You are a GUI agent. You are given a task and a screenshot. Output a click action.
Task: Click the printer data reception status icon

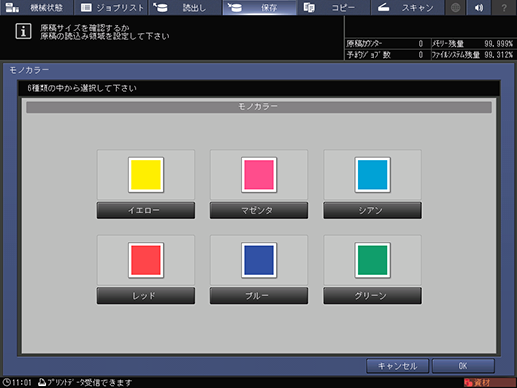click(x=42, y=382)
